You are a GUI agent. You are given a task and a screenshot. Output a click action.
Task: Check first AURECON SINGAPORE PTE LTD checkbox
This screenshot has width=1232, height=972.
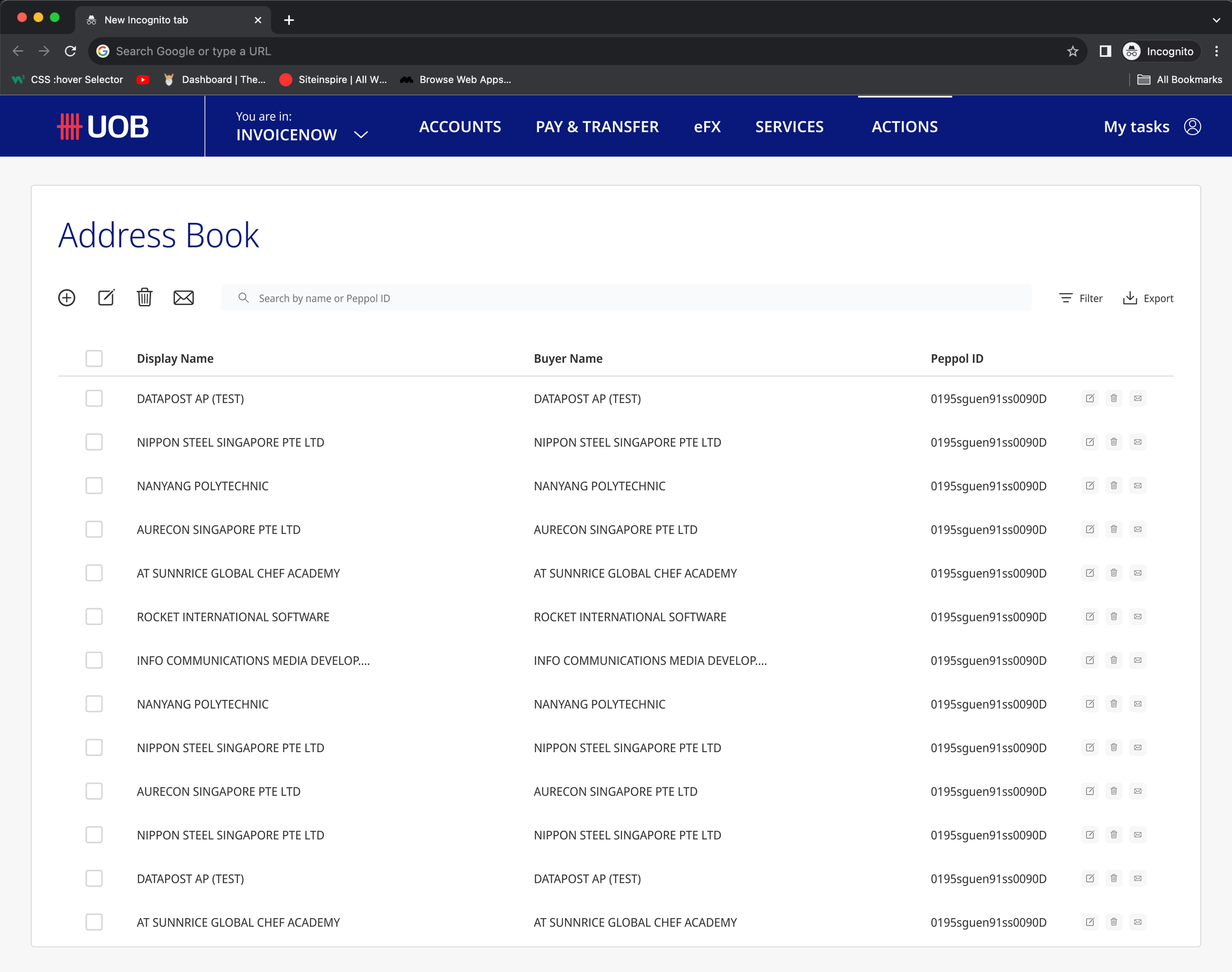pyautogui.click(x=94, y=529)
